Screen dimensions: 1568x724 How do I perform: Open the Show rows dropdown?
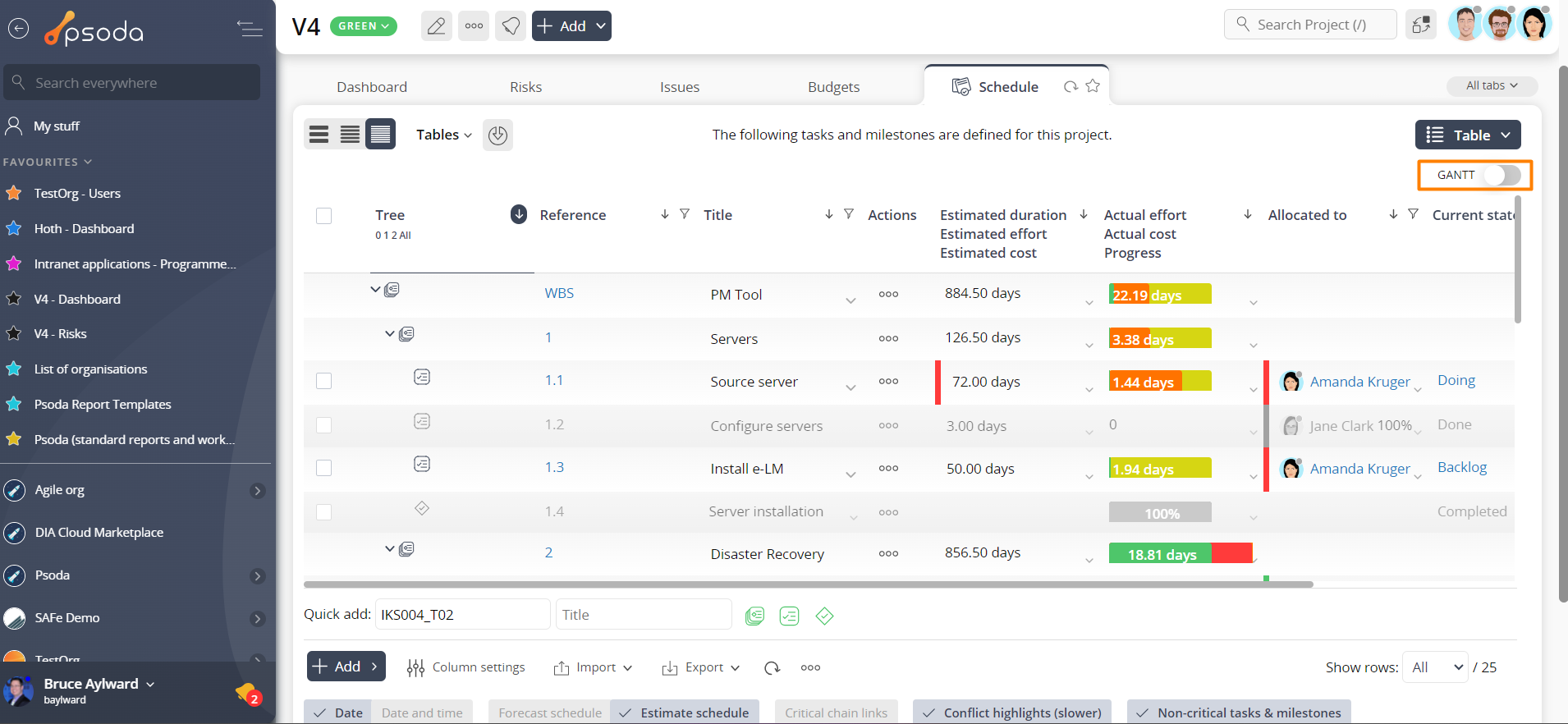1435,667
